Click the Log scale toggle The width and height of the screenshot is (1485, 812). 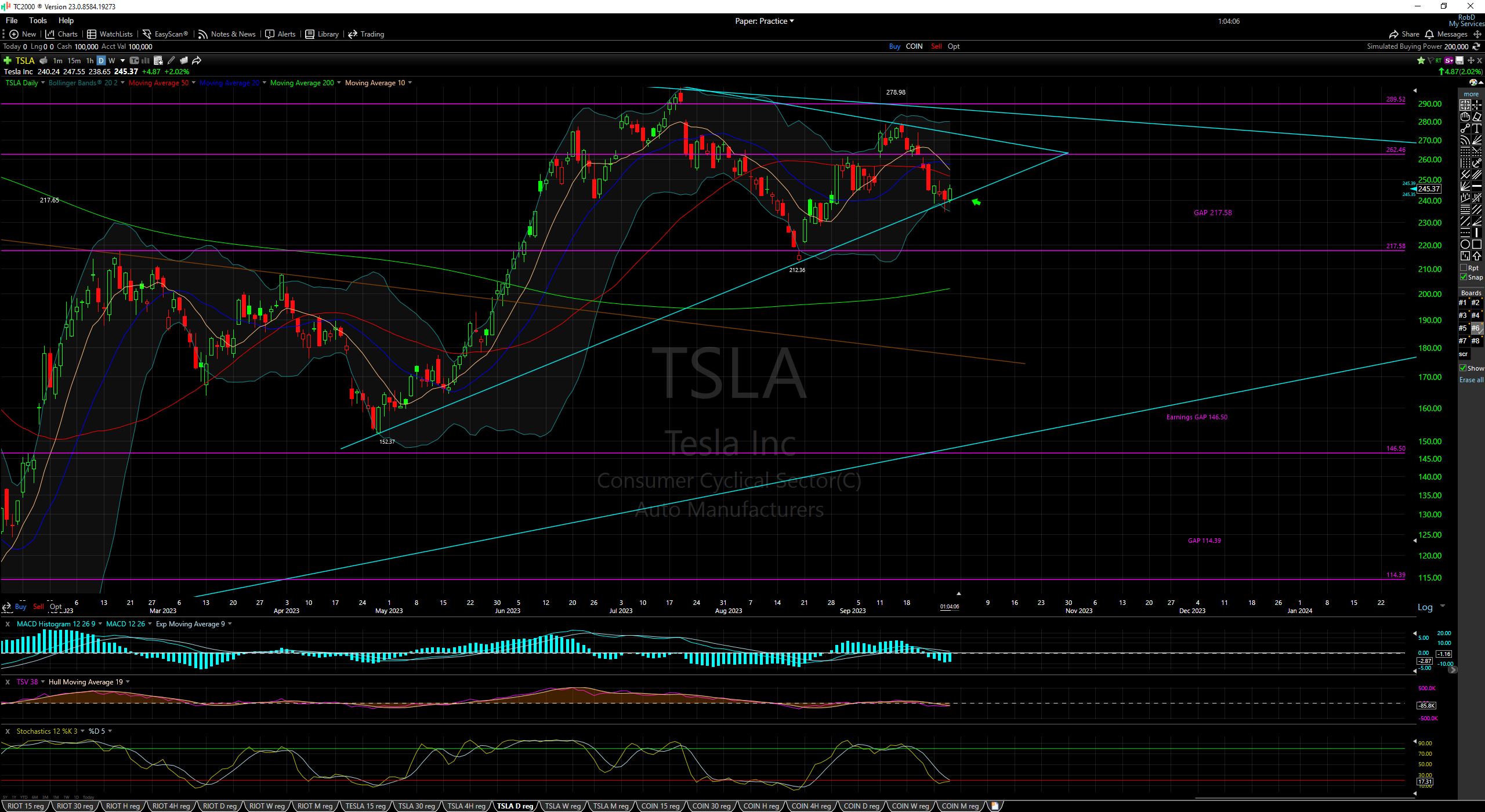pos(1425,607)
